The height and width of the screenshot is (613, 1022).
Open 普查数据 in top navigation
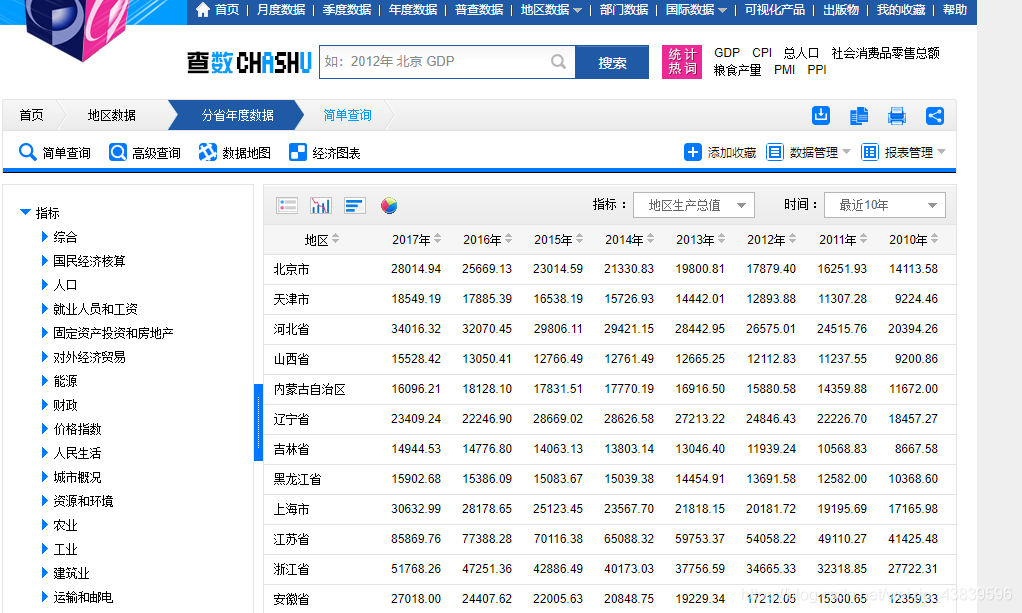[479, 10]
